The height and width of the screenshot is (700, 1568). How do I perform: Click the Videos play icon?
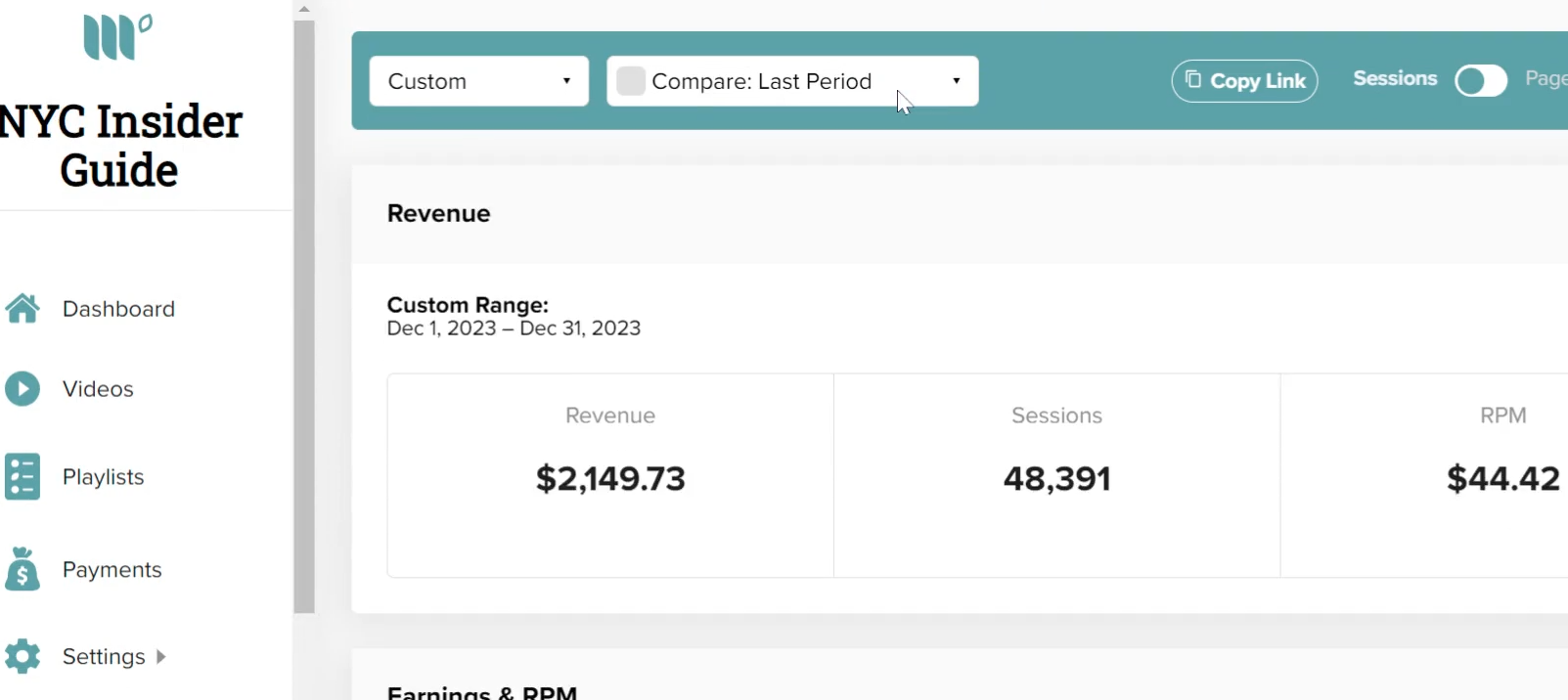point(22,389)
